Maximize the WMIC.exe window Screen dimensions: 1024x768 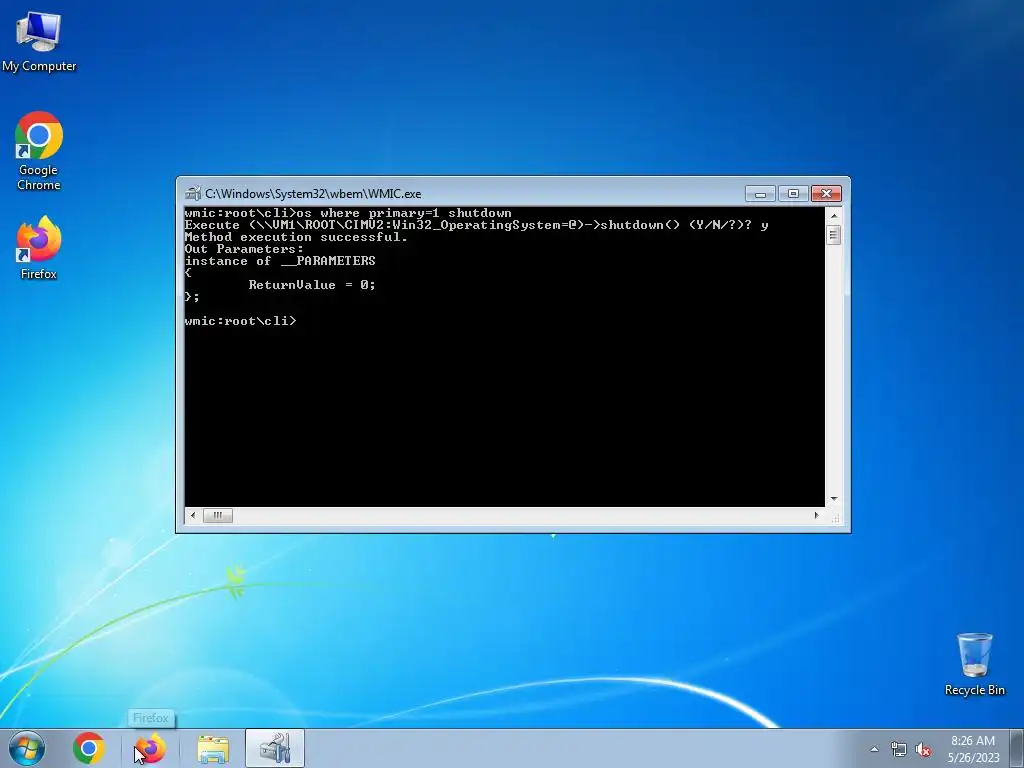(793, 194)
